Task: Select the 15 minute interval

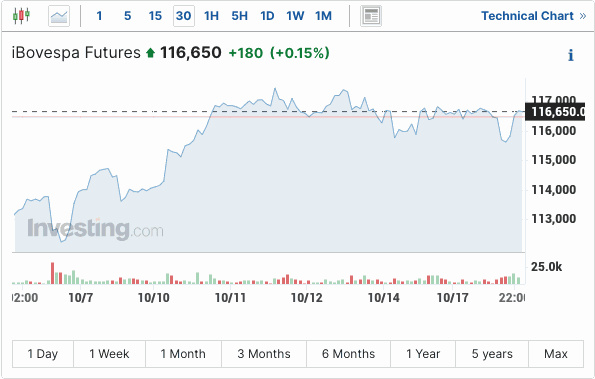Action: (x=155, y=16)
